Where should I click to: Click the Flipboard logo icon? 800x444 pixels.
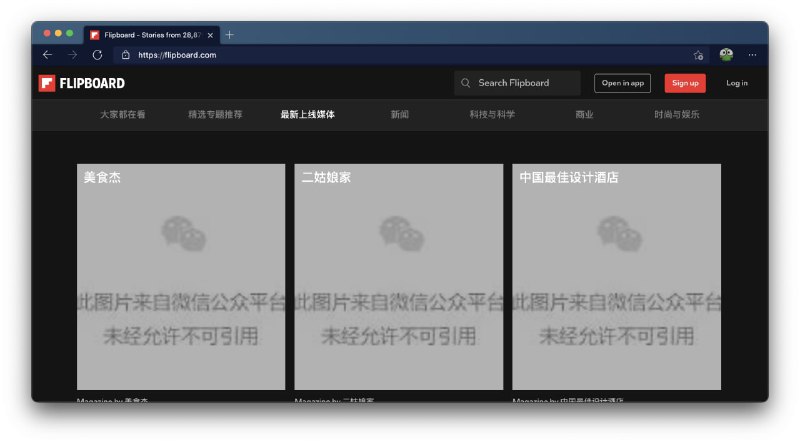click(x=47, y=83)
